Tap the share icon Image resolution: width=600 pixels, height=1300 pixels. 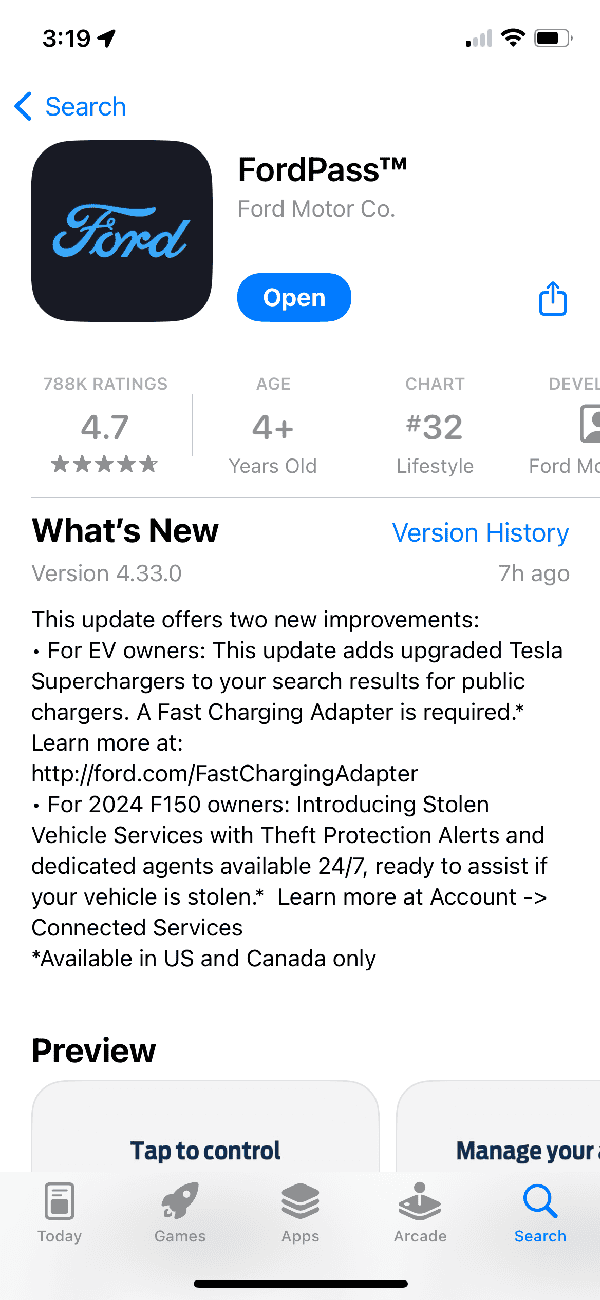coord(553,298)
